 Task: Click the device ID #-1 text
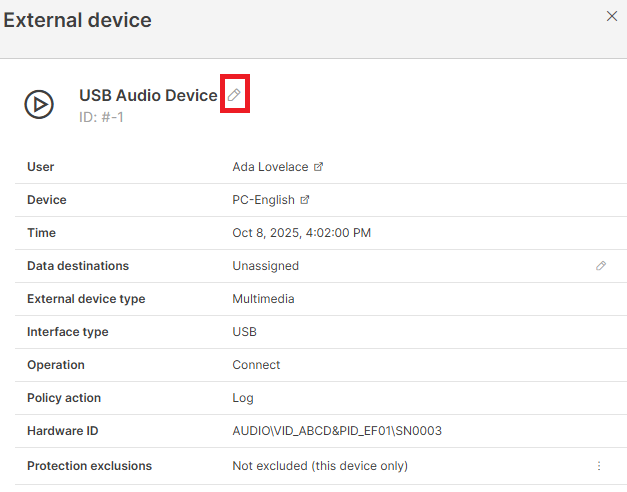point(101,117)
